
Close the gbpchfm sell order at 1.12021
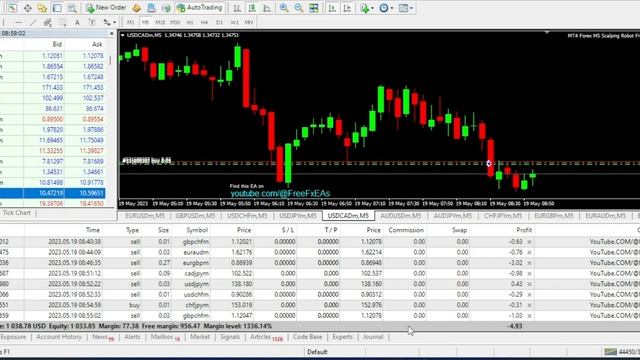[x=529, y=242]
